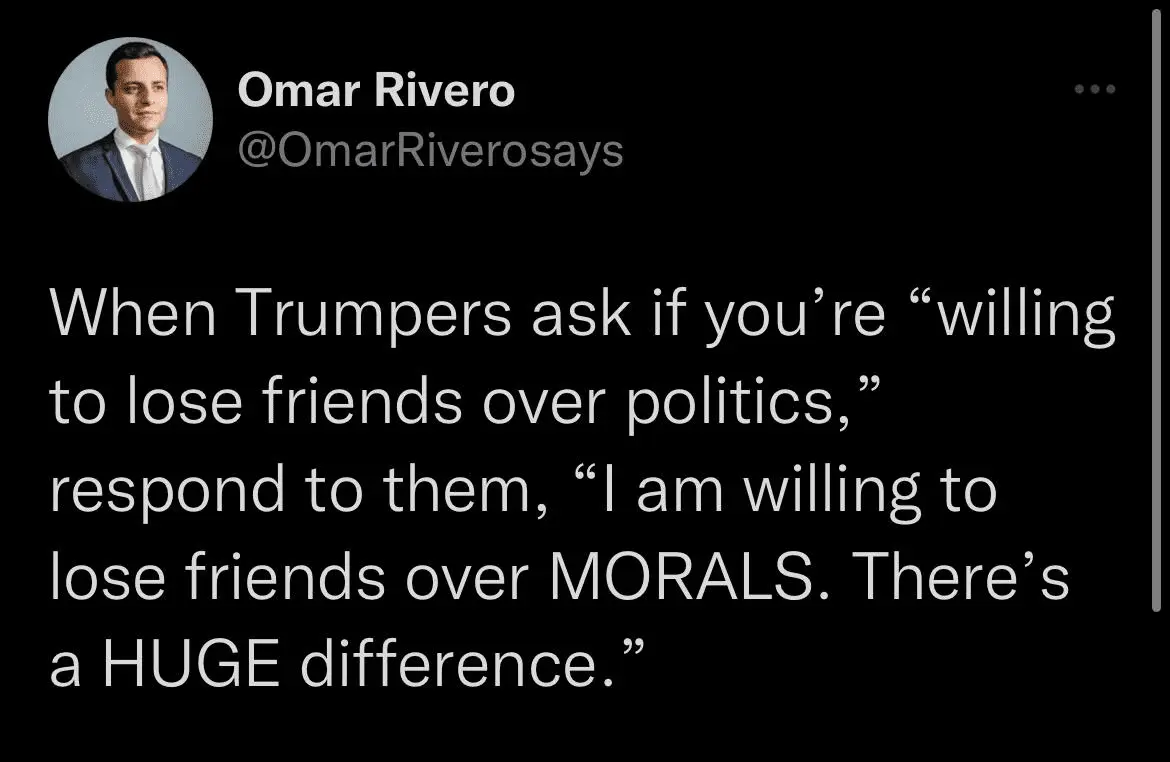This screenshot has height=762, width=1170.
Task: Click the @OmarRiverosays handle
Action: [x=430, y=150]
